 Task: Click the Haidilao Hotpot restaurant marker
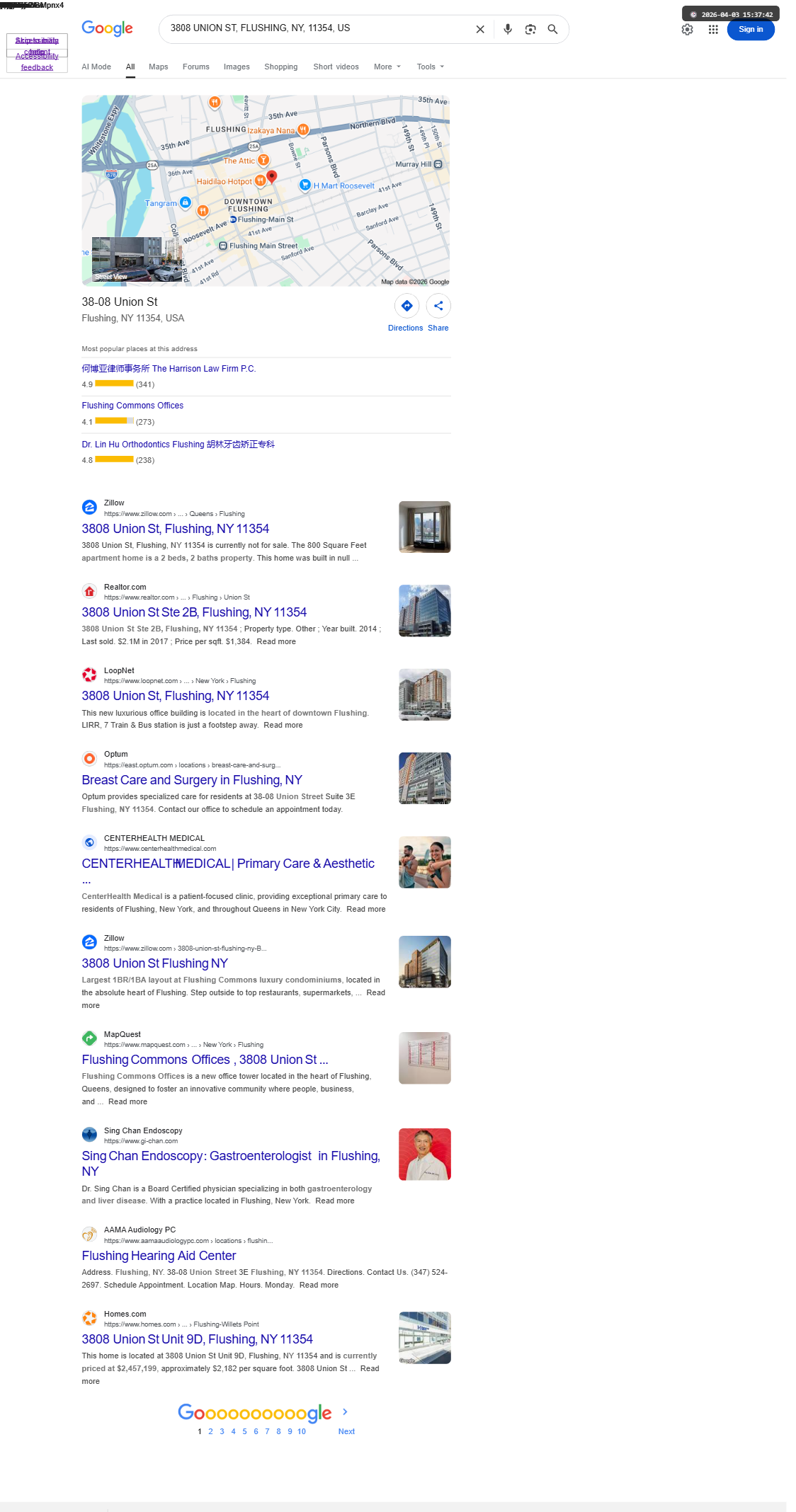click(260, 181)
